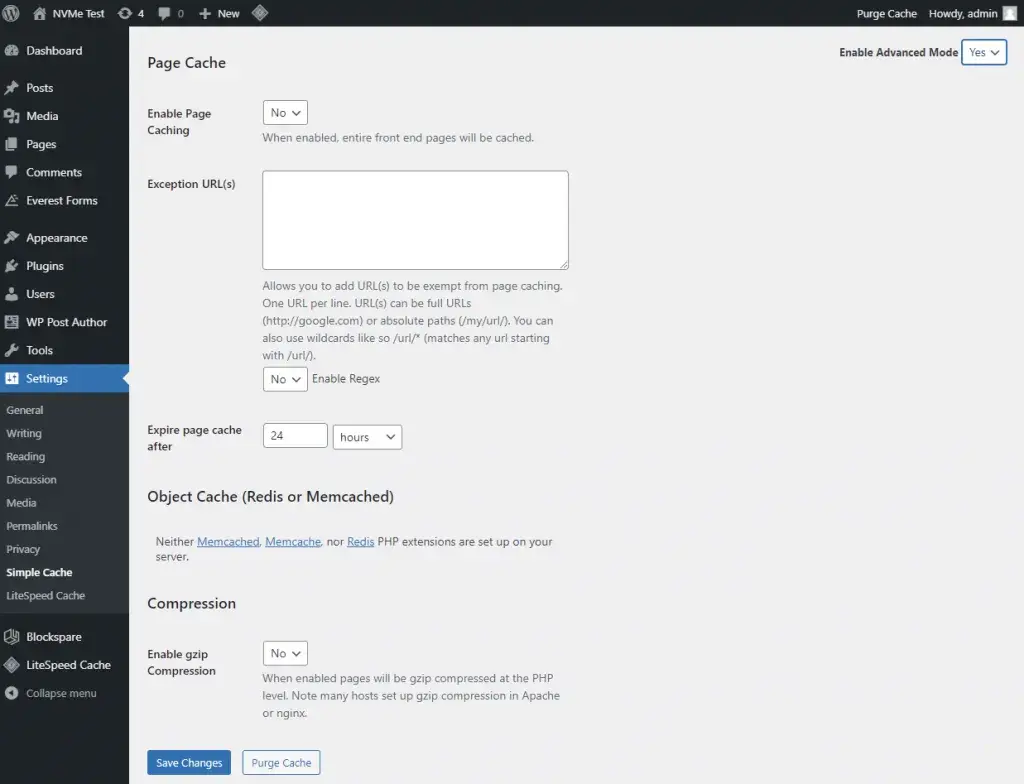The width and height of the screenshot is (1024, 784).
Task: Open the WordPress logo menu
Action: [10, 13]
